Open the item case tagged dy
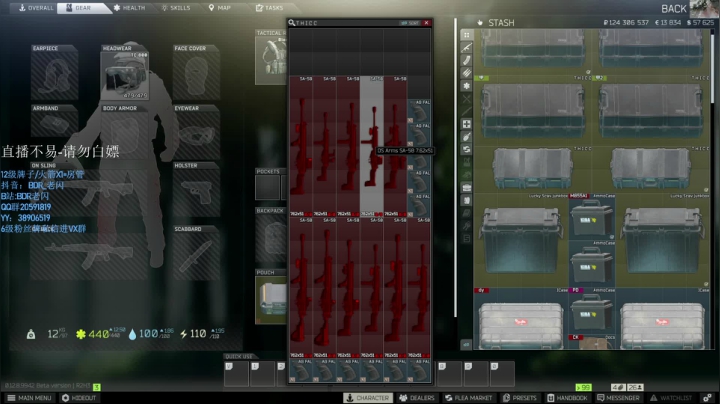 point(521,319)
